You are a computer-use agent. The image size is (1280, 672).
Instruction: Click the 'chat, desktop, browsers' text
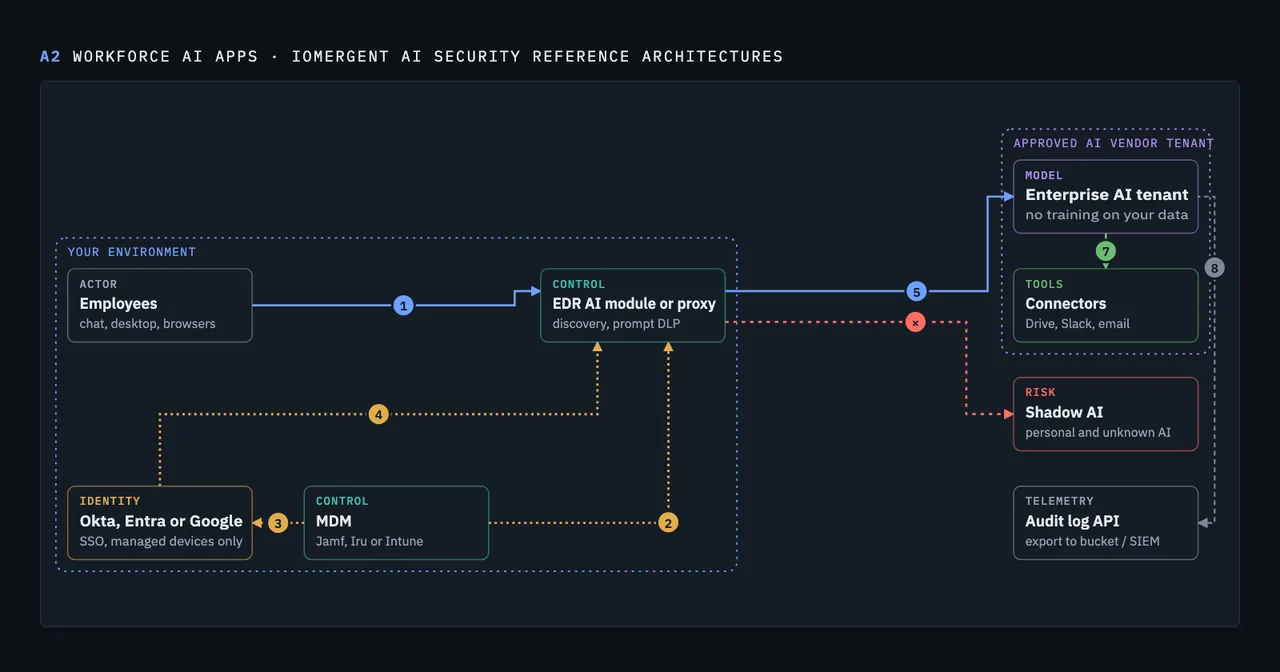tap(147, 324)
